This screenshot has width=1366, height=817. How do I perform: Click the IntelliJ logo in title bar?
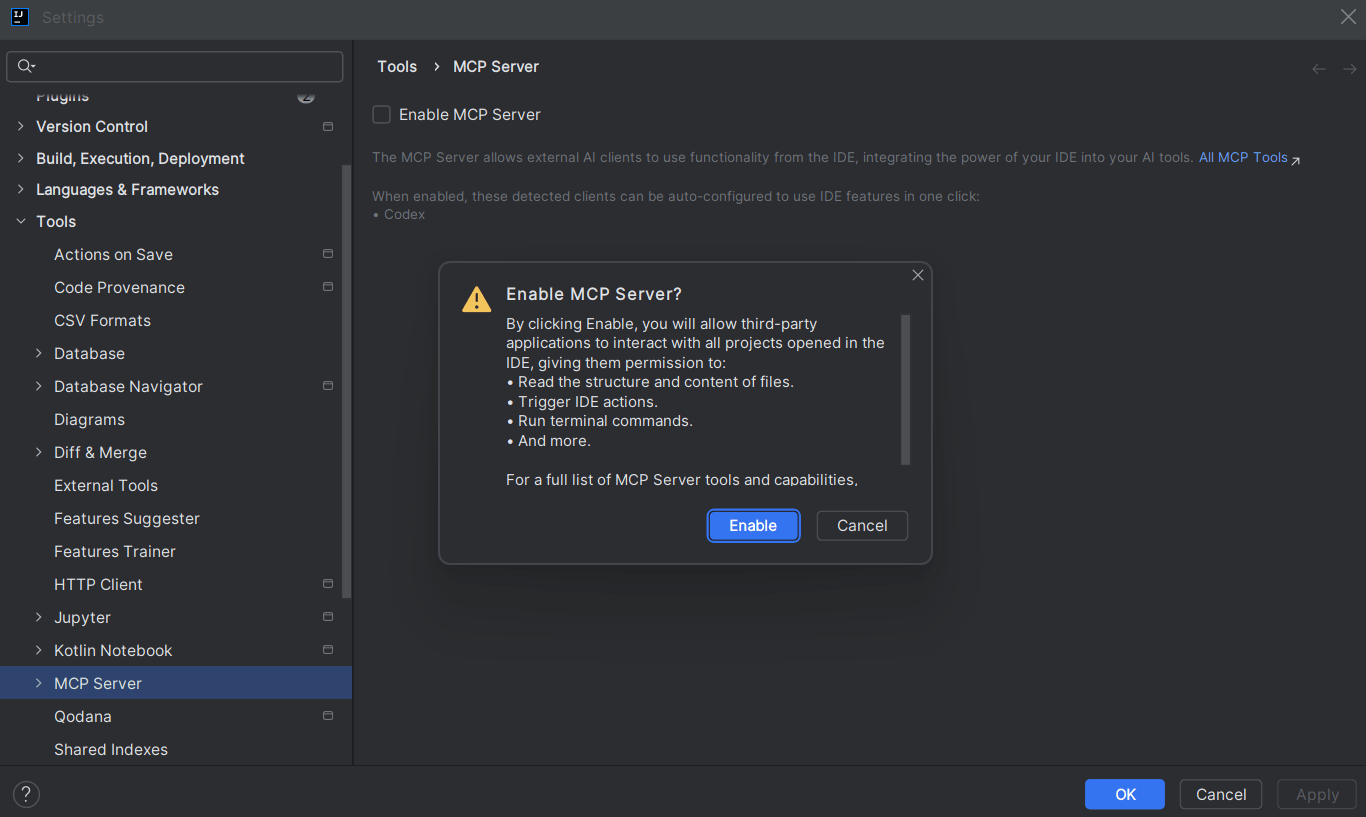pos(20,17)
